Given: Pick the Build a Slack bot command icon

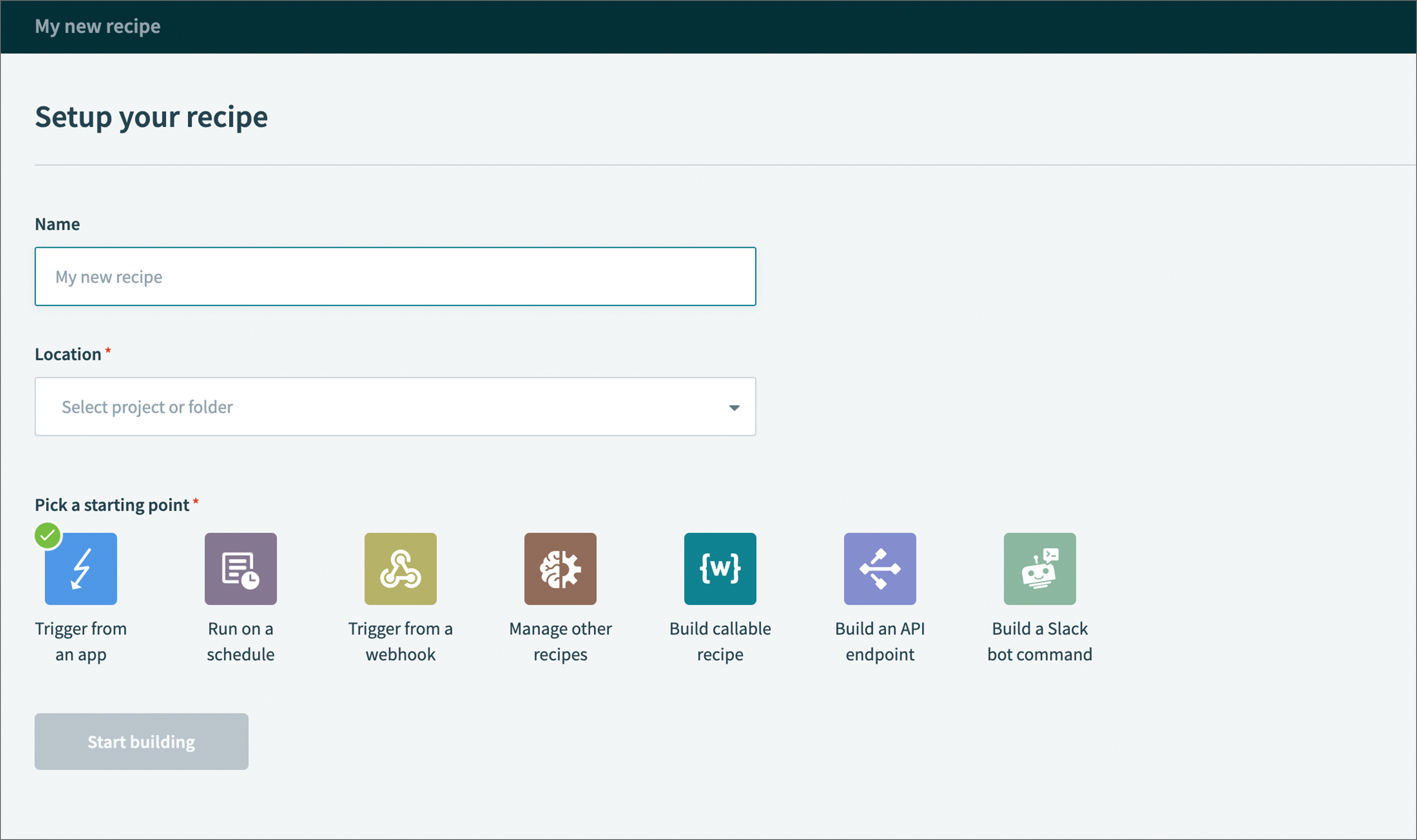Looking at the screenshot, I should [x=1039, y=569].
